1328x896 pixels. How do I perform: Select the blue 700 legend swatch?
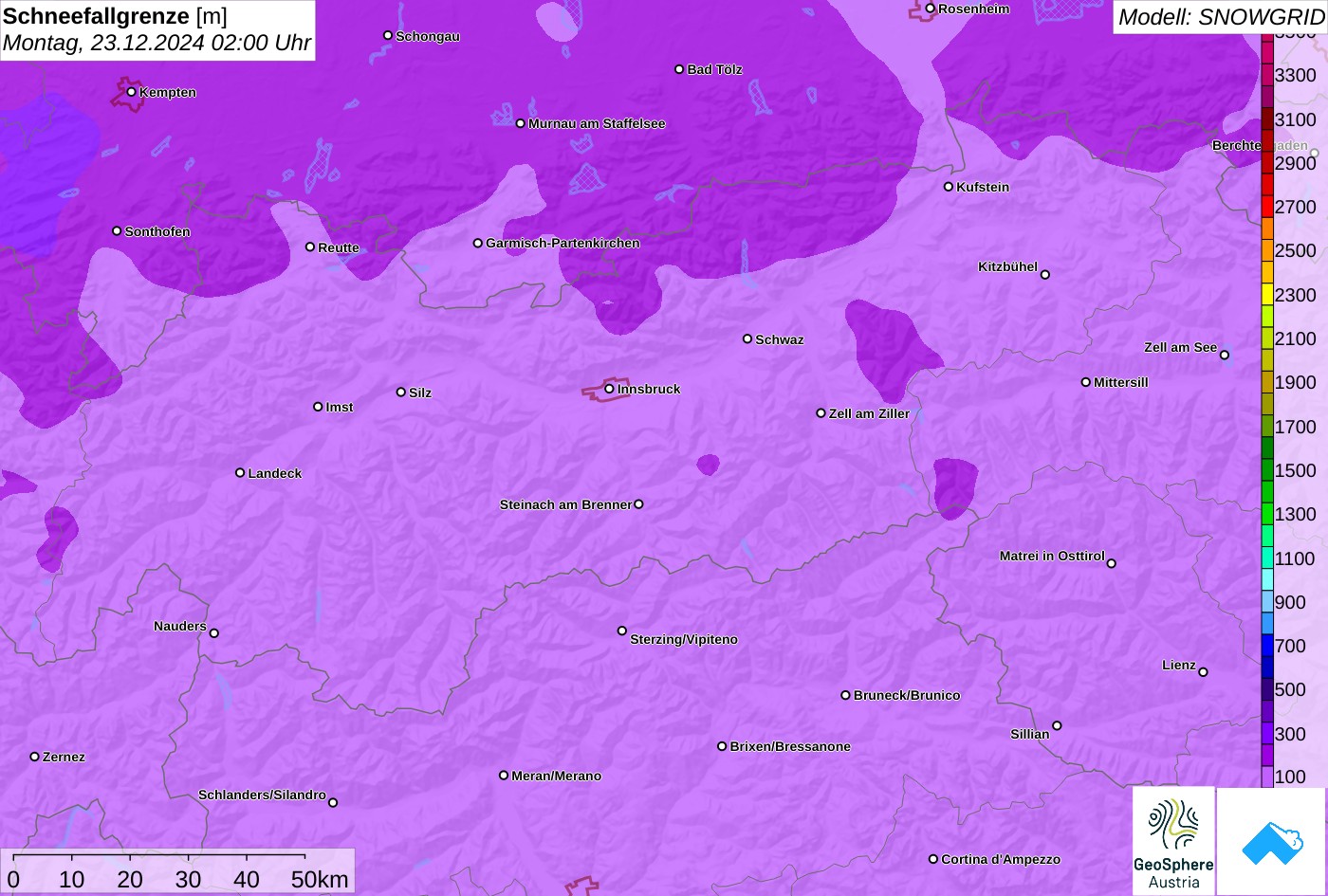pyautogui.click(x=1267, y=646)
